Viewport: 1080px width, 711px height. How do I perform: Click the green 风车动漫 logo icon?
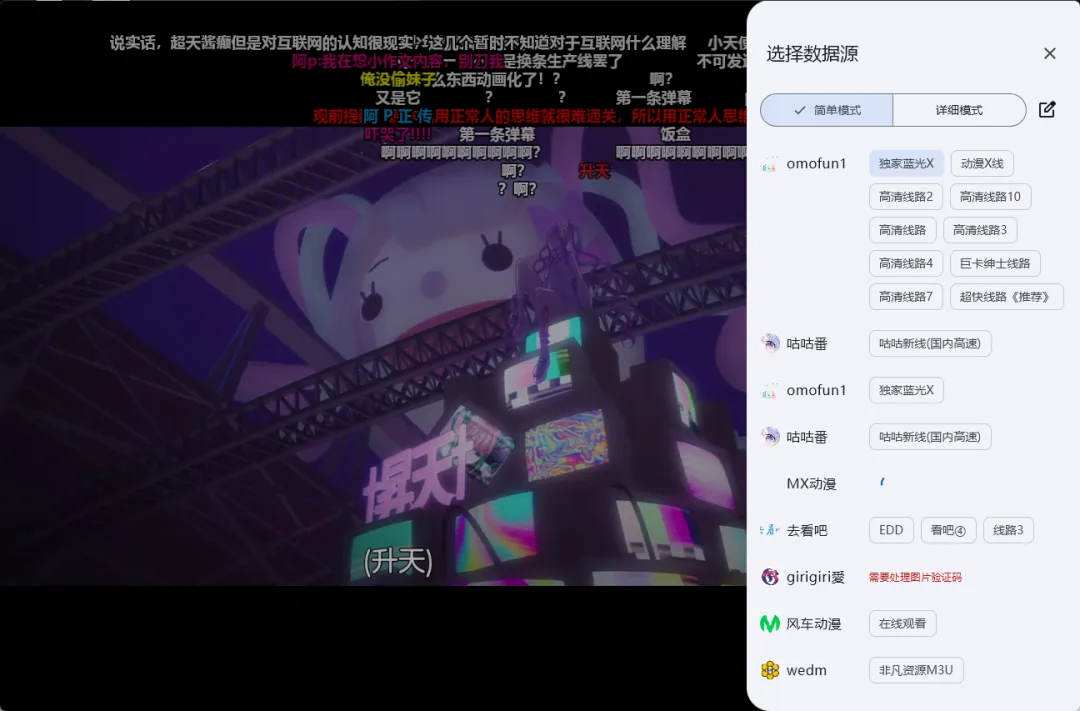tap(769, 624)
